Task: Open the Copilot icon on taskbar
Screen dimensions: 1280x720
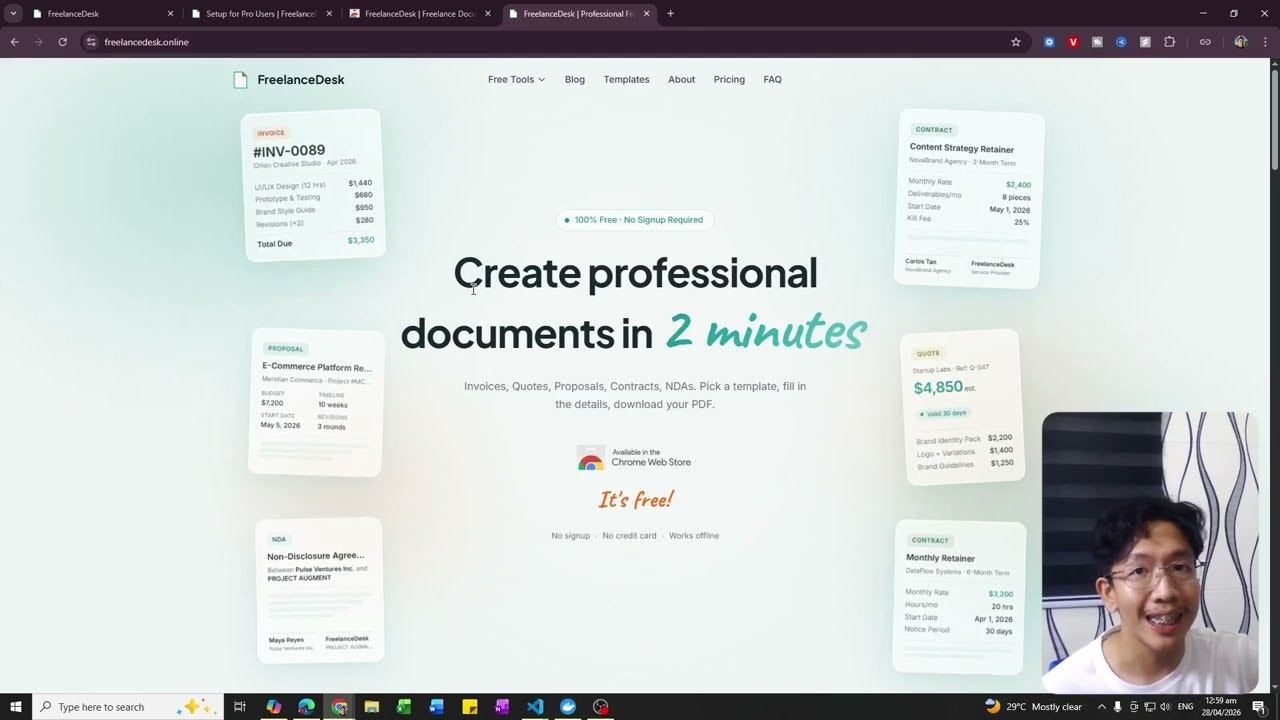Action: point(273,707)
